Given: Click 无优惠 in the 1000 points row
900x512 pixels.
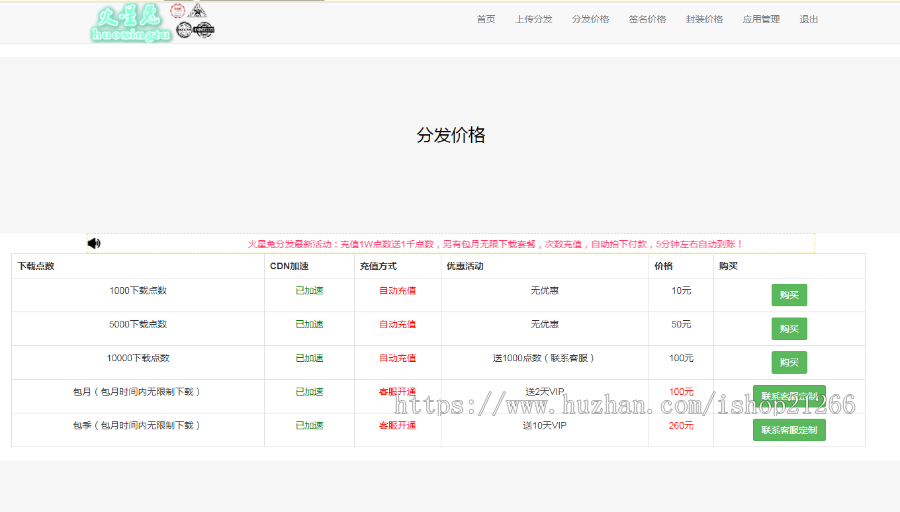Looking at the screenshot, I should point(544,290).
